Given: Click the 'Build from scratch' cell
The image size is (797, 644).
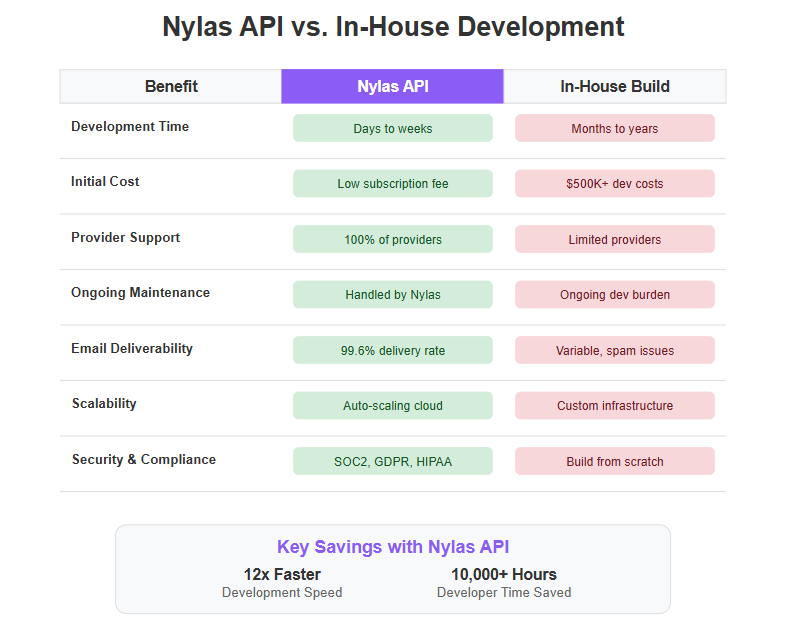Looking at the screenshot, I should point(615,461).
